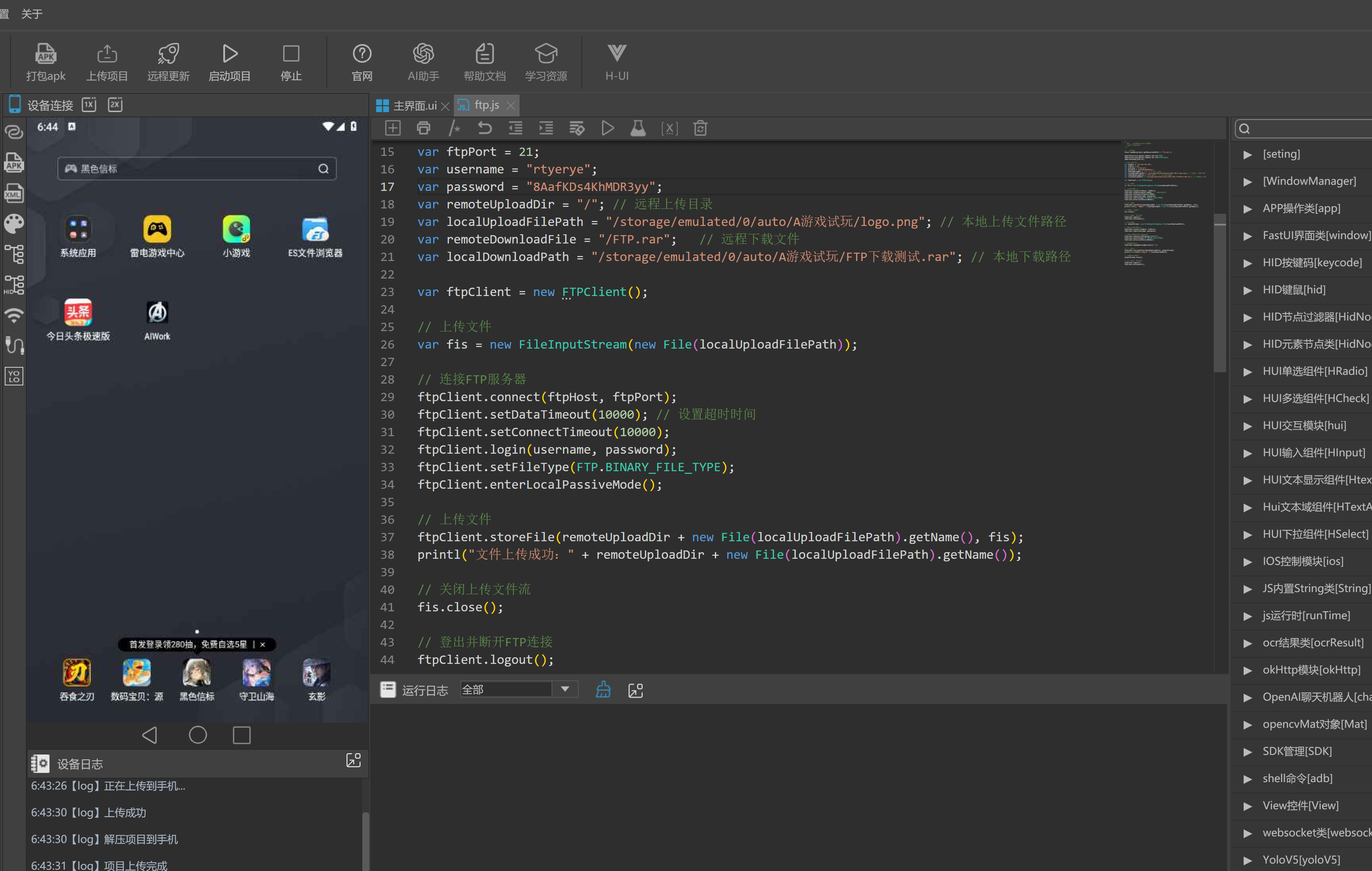
Task: Expand the [WindowManager] node
Action: pos(1248,182)
